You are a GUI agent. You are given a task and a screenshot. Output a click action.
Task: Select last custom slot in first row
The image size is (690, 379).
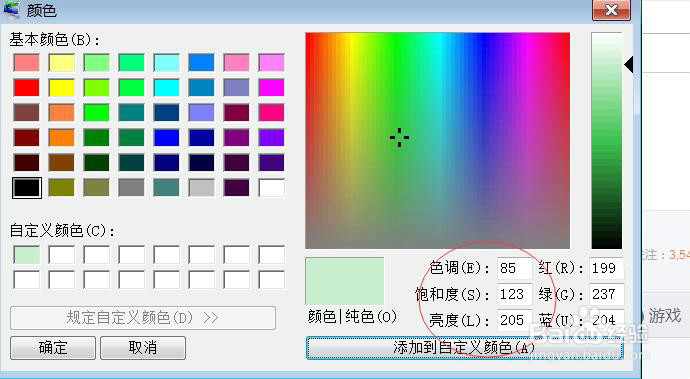pyautogui.click(x=272, y=255)
